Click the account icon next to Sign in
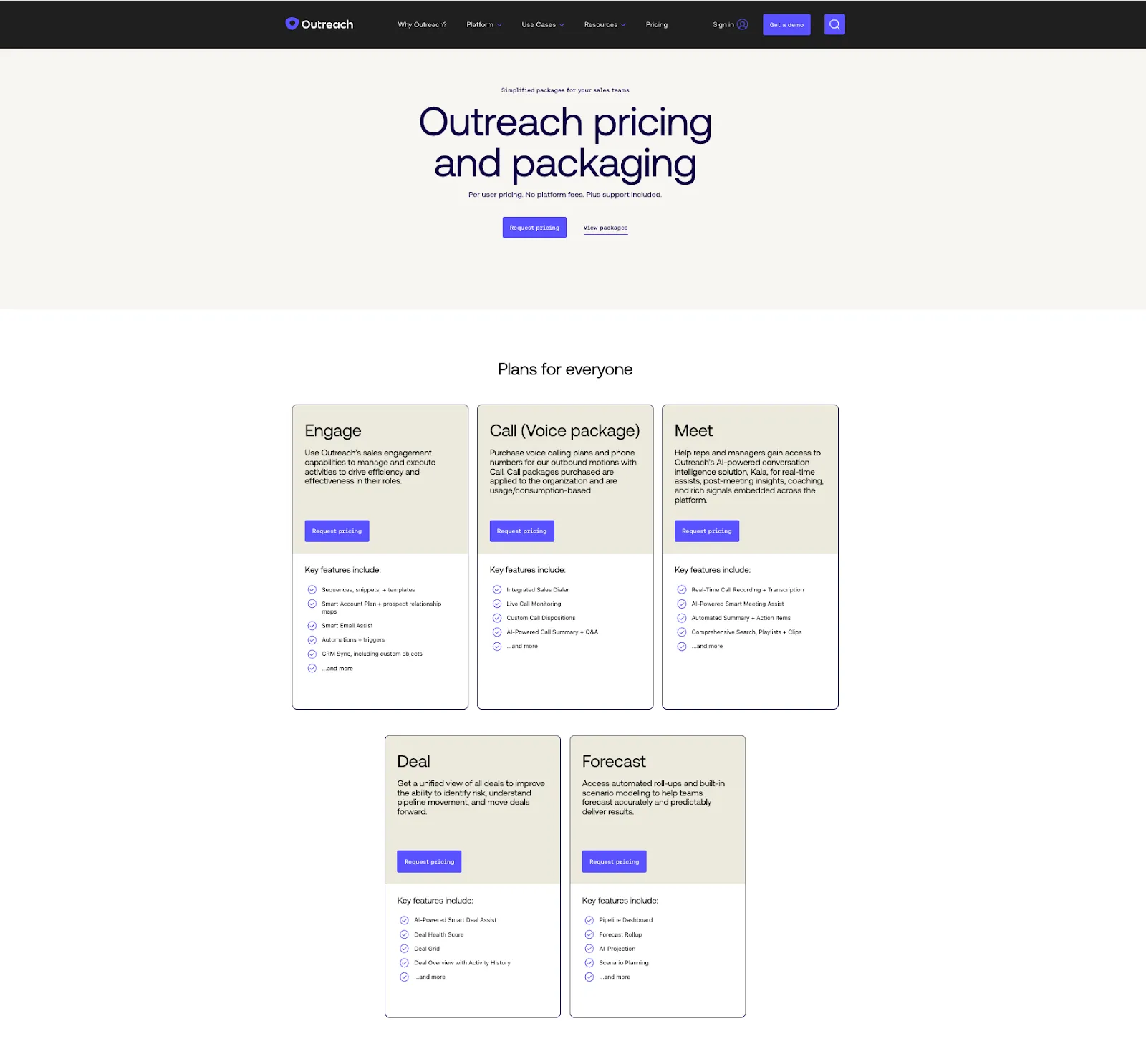Viewport: 1146px width, 1064px height. coord(743,24)
